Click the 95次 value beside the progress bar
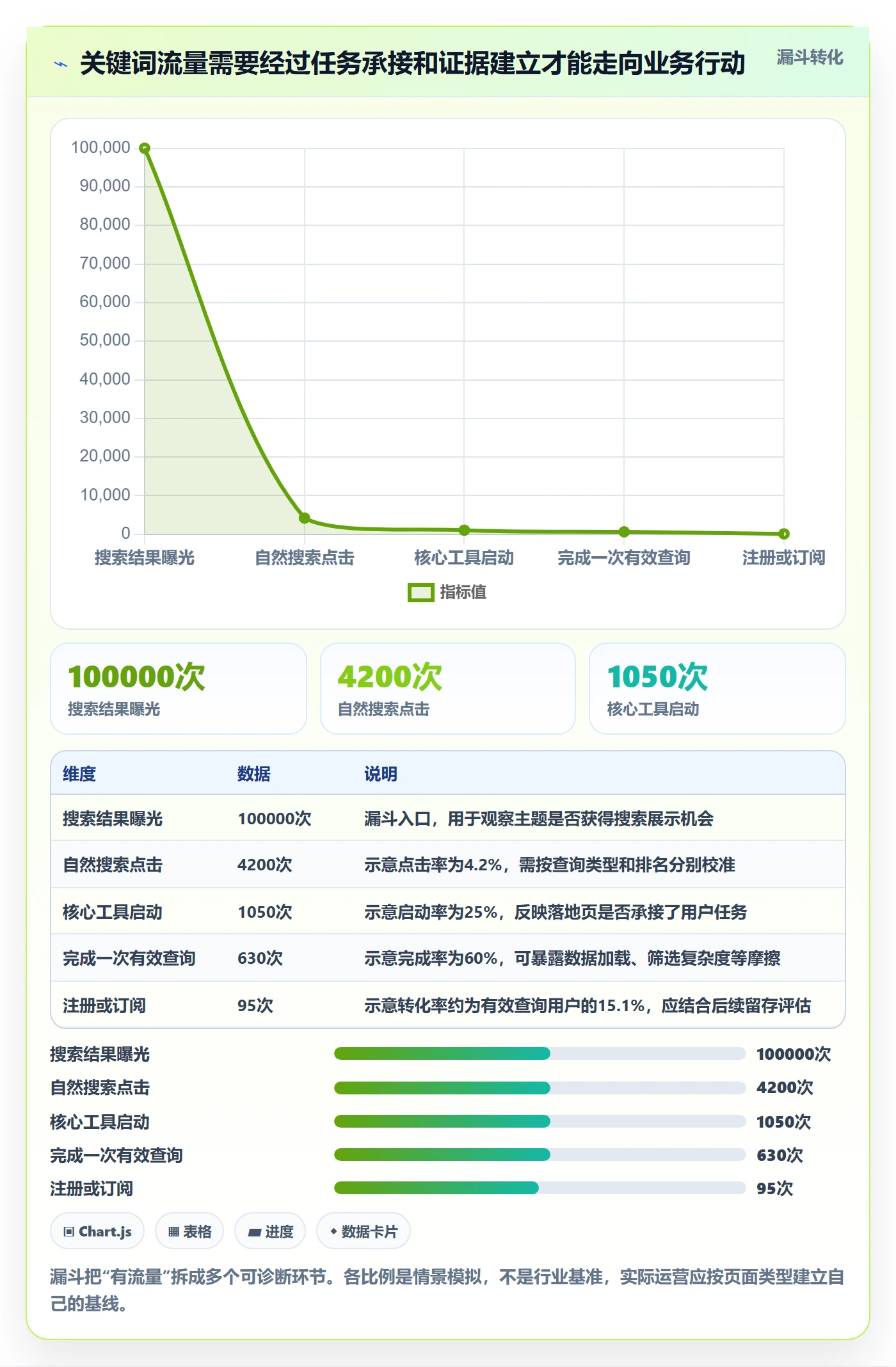The height and width of the screenshot is (1367, 896). point(774,1188)
